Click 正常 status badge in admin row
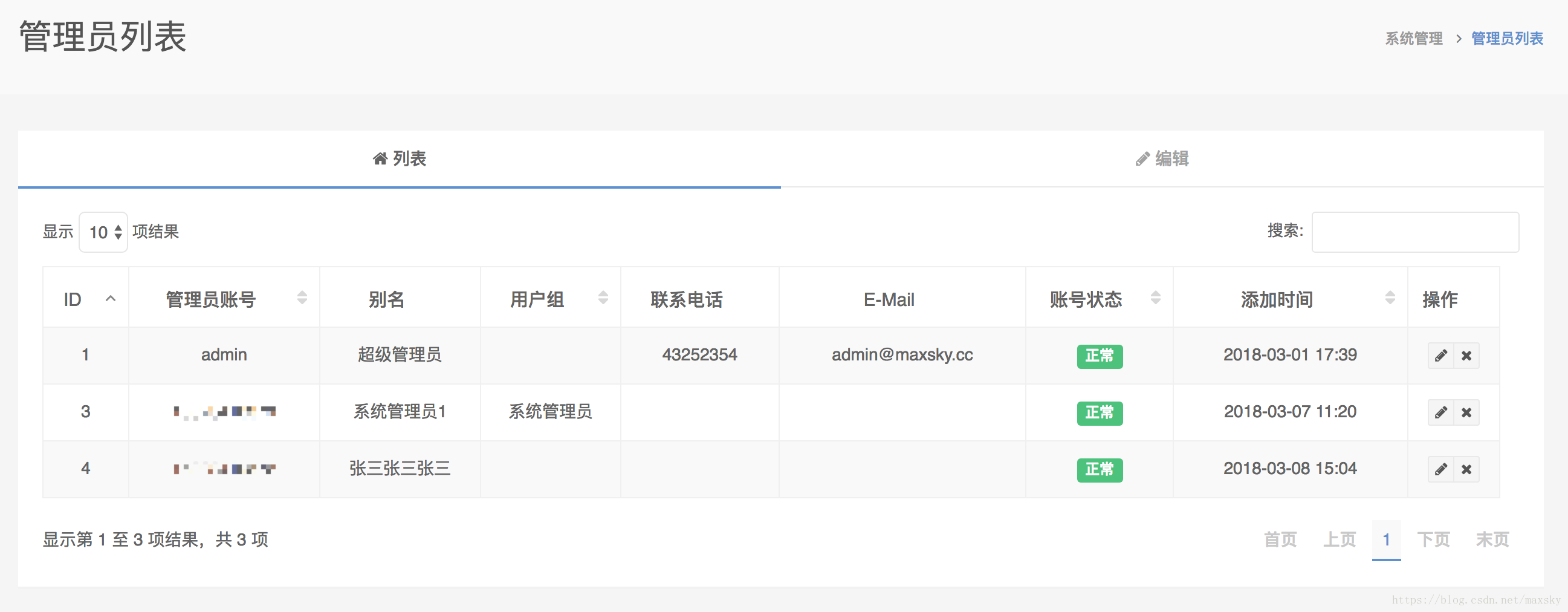Screen dimensions: 1568x612 [x=1100, y=356]
